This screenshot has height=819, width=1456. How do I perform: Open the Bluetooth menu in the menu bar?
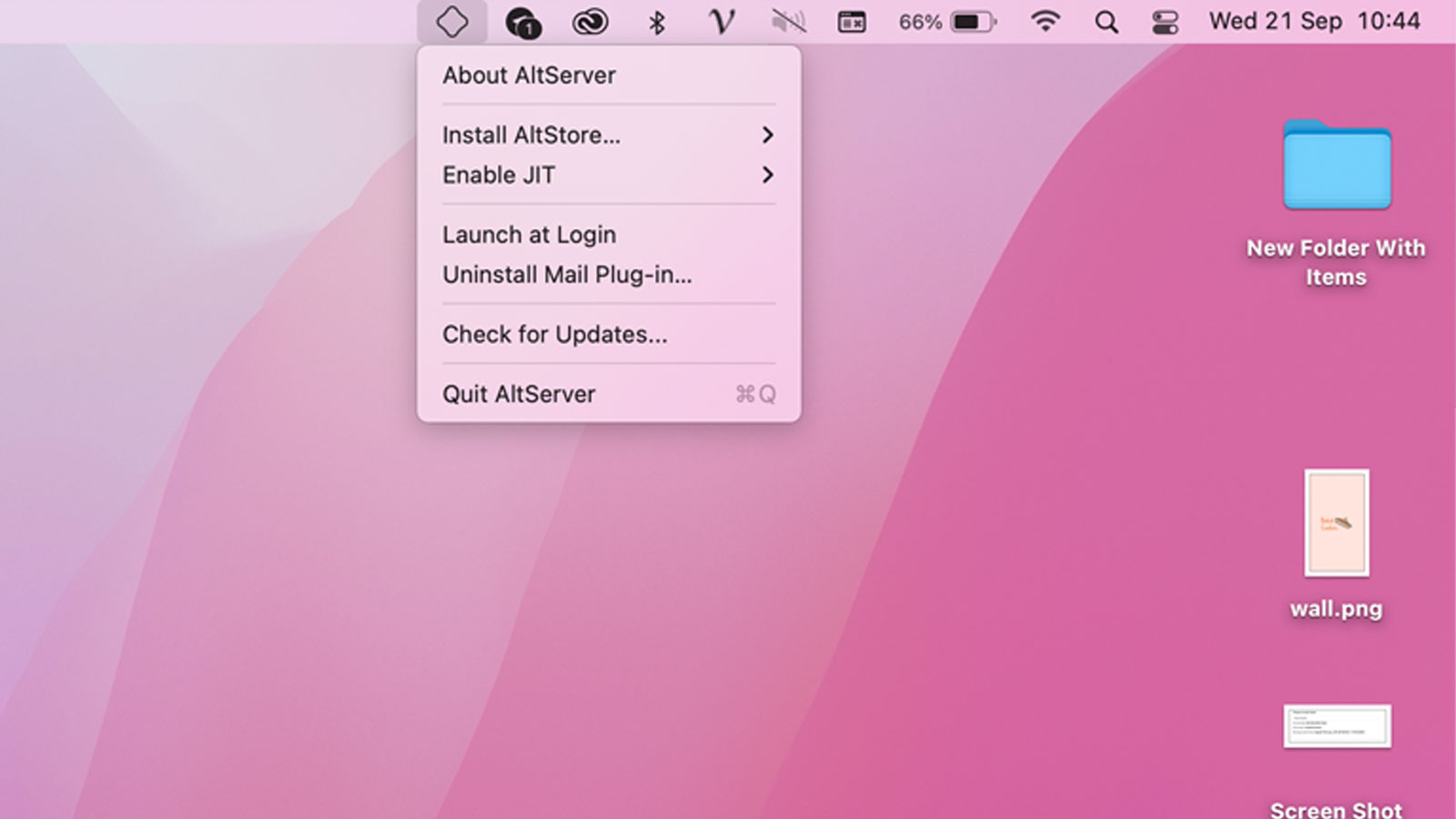(x=656, y=22)
